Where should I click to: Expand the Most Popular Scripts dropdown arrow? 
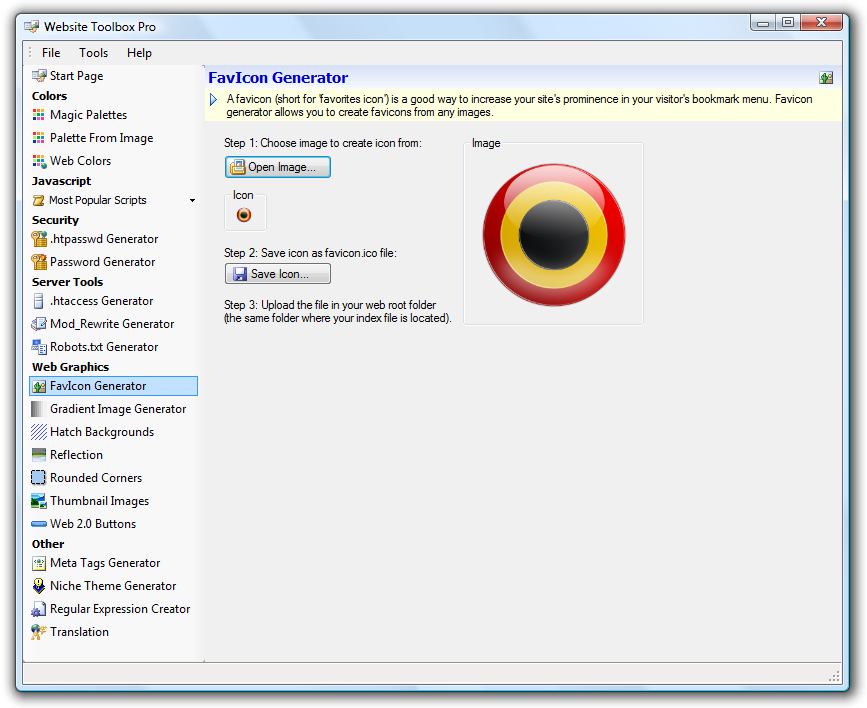tap(192, 200)
